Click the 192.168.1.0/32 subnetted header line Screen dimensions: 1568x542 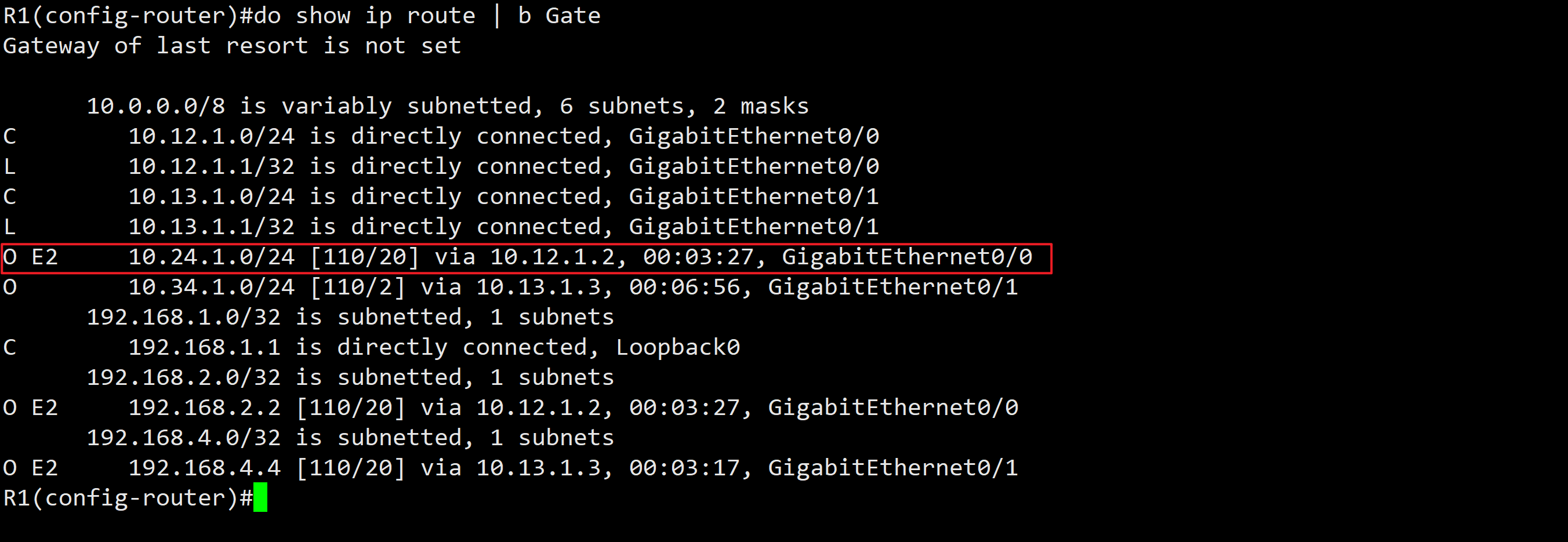click(x=350, y=318)
